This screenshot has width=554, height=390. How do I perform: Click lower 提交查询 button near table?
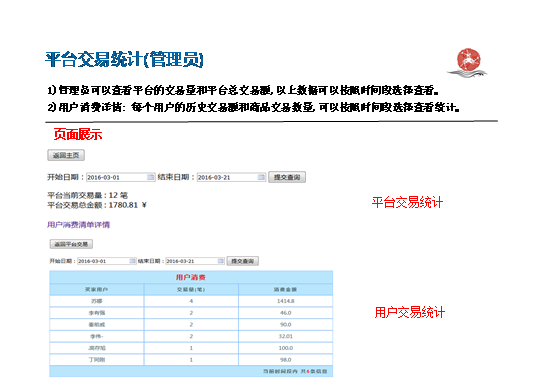coord(243,261)
